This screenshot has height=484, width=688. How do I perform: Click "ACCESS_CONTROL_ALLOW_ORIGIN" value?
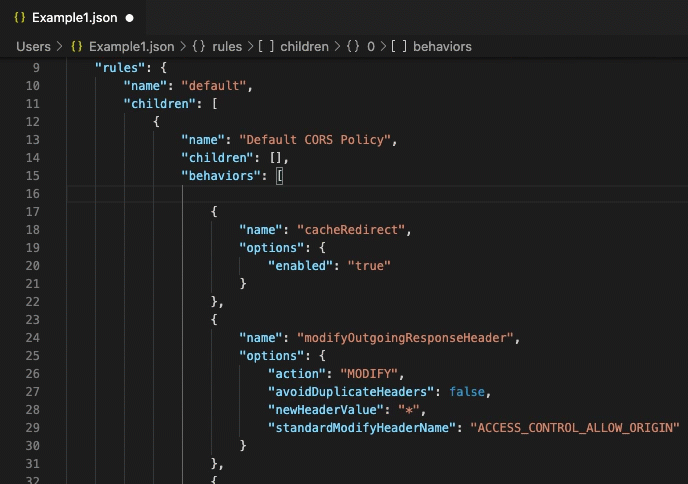(575, 428)
